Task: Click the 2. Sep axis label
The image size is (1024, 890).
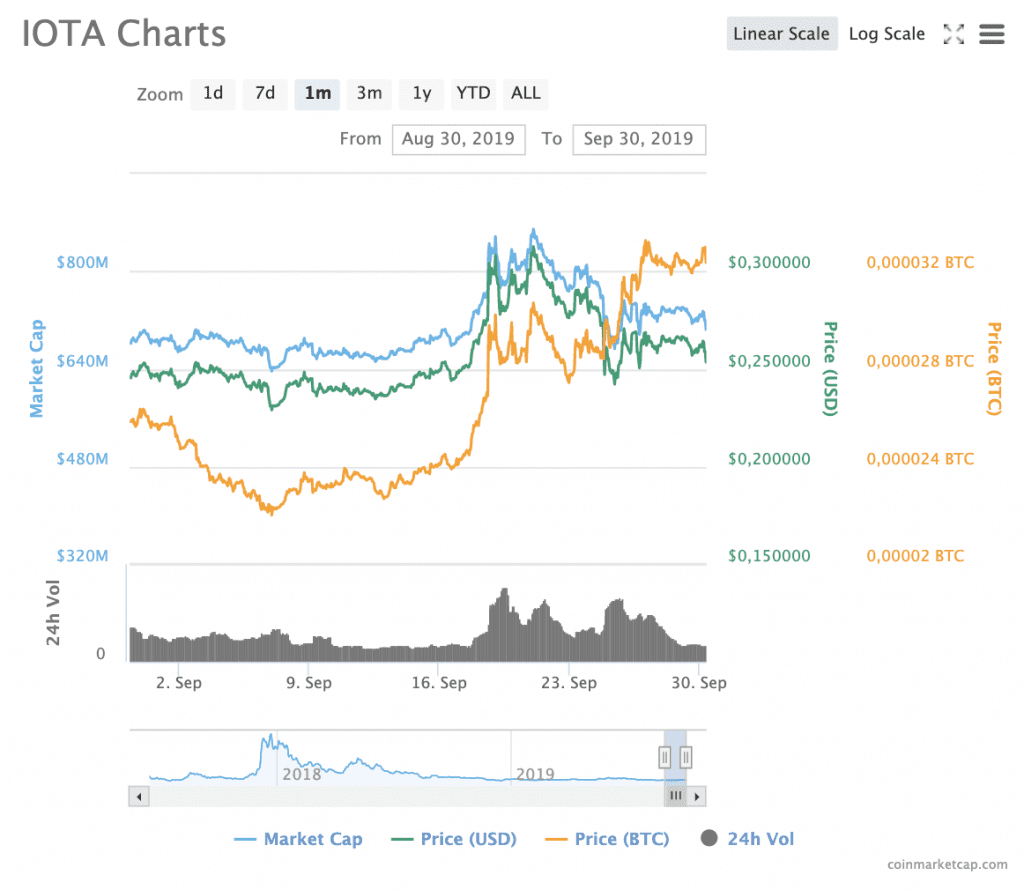Action: coord(179,683)
